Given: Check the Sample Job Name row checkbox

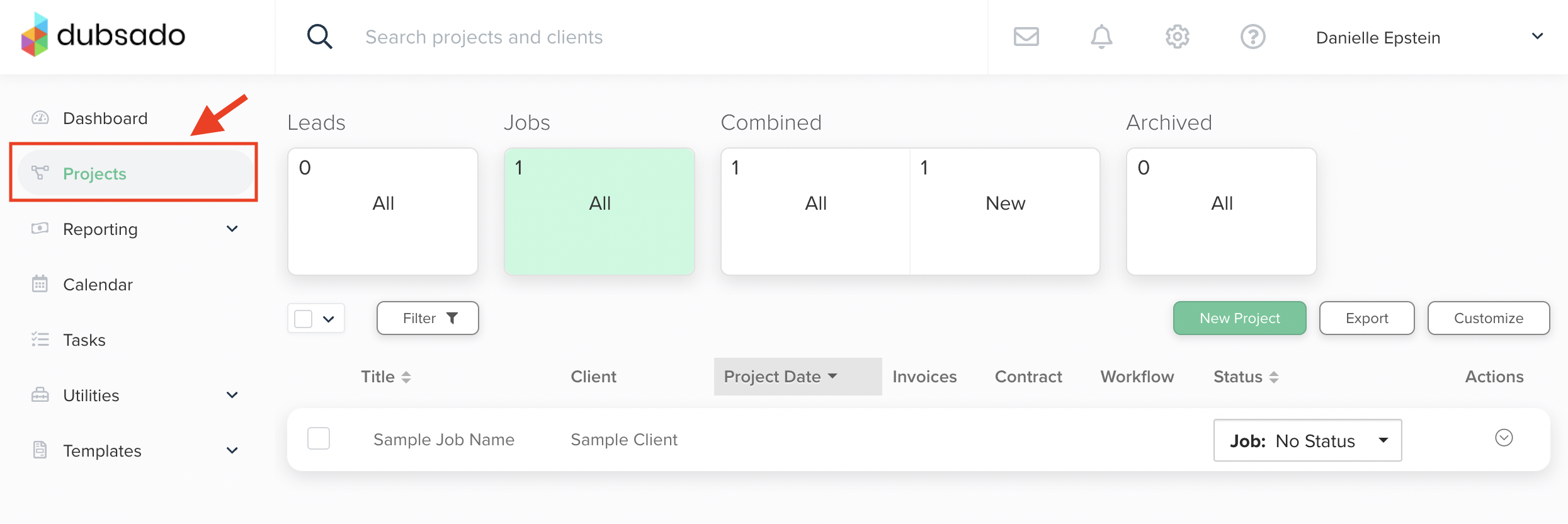Looking at the screenshot, I should tap(319, 438).
